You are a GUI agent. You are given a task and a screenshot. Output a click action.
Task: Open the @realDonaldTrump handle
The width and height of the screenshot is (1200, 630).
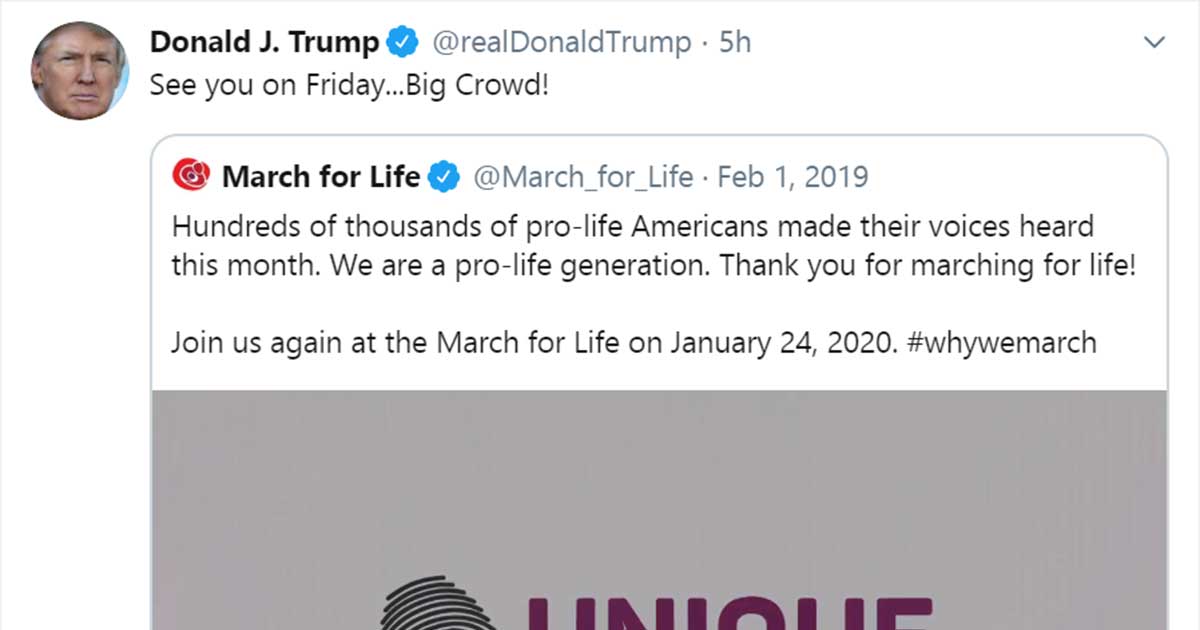pos(561,43)
